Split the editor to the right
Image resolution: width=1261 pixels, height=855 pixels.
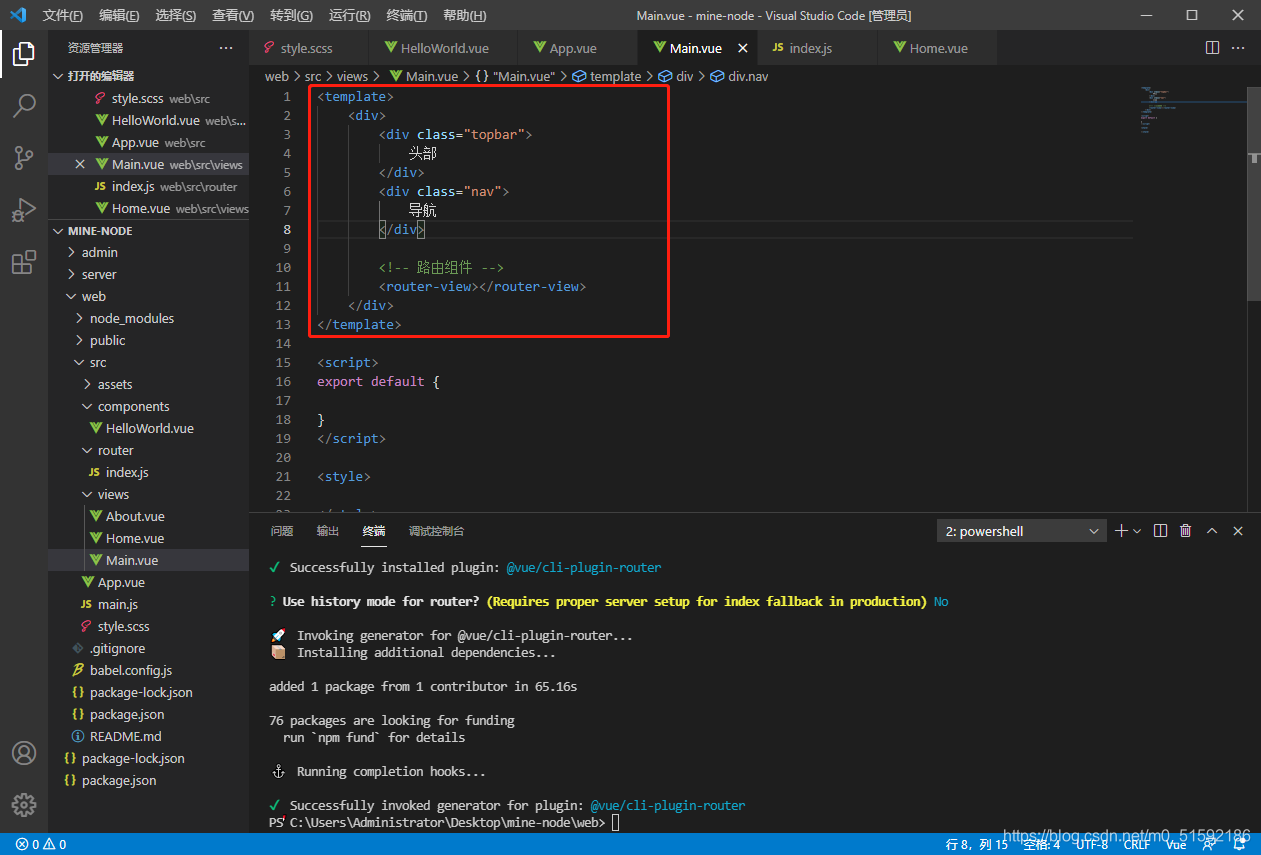(1212, 47)
